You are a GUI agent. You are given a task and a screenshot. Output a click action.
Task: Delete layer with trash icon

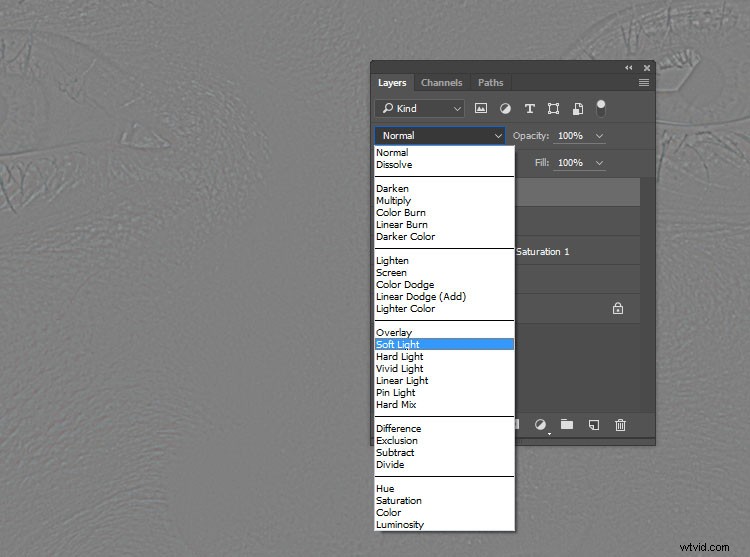[x=620, y=425]
